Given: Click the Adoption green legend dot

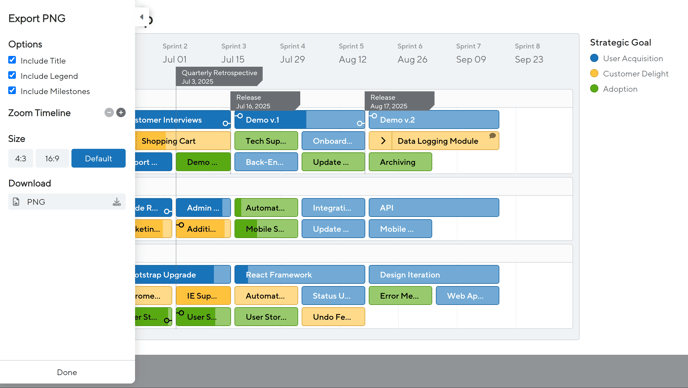Looking at the screenshot, I should click(x=594, y=89).
